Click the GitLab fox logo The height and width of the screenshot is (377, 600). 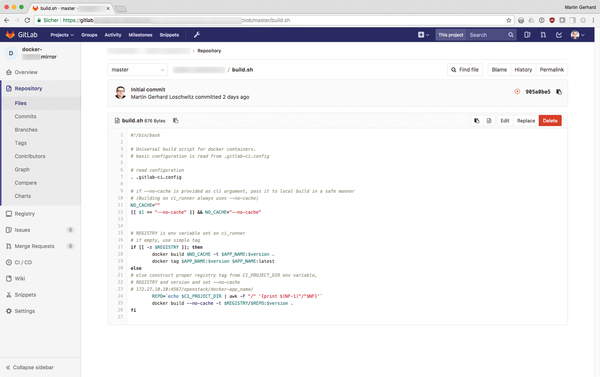pyautogui.click(x=10, y=35)
